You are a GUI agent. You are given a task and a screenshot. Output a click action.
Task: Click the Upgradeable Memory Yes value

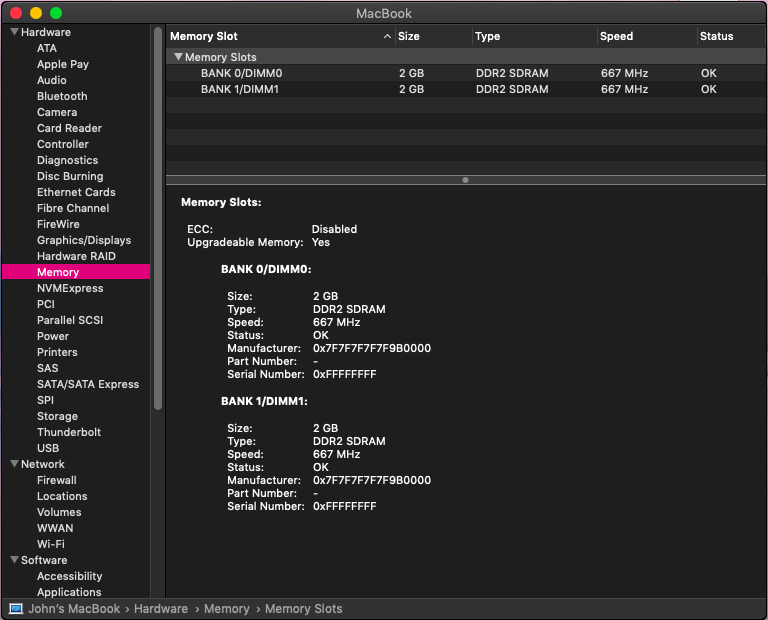pyautogui.click(x=321, y=242)
